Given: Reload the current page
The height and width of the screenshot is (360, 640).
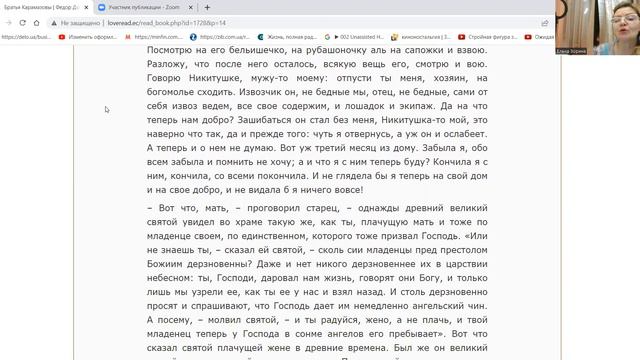Looking at the screenshot, I should click(22, 23).
